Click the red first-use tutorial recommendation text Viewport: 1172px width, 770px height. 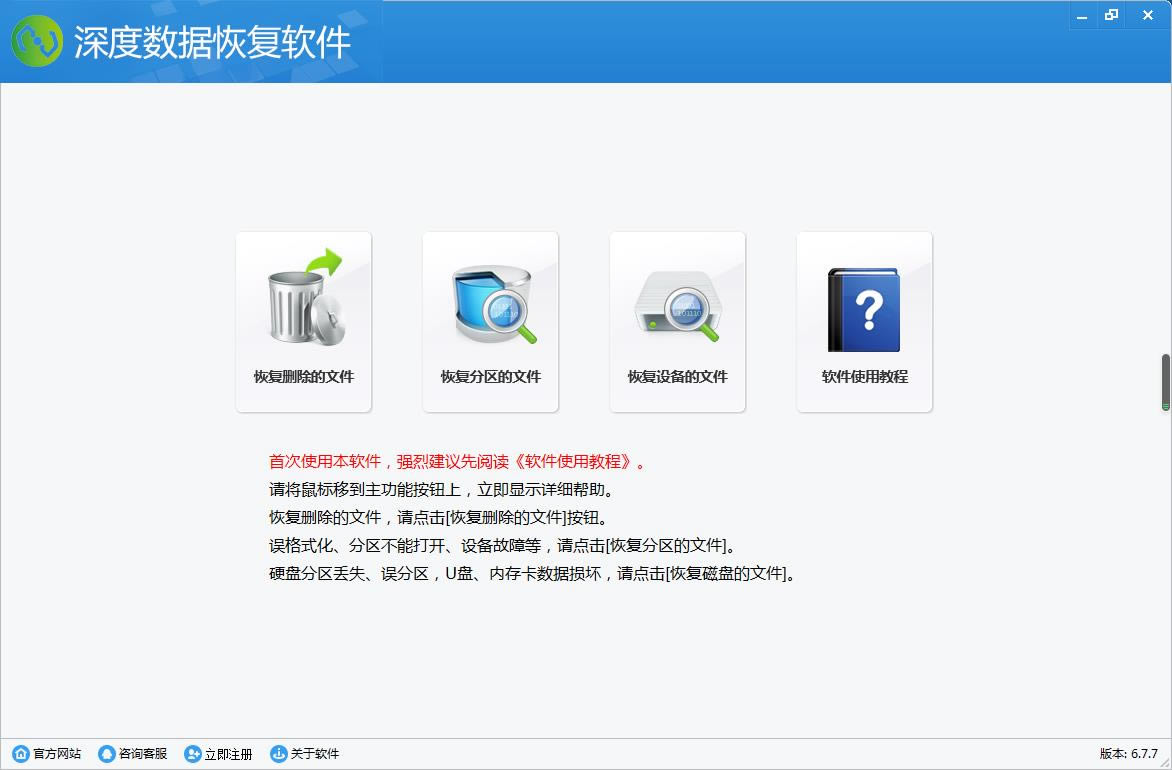[457, 462]
